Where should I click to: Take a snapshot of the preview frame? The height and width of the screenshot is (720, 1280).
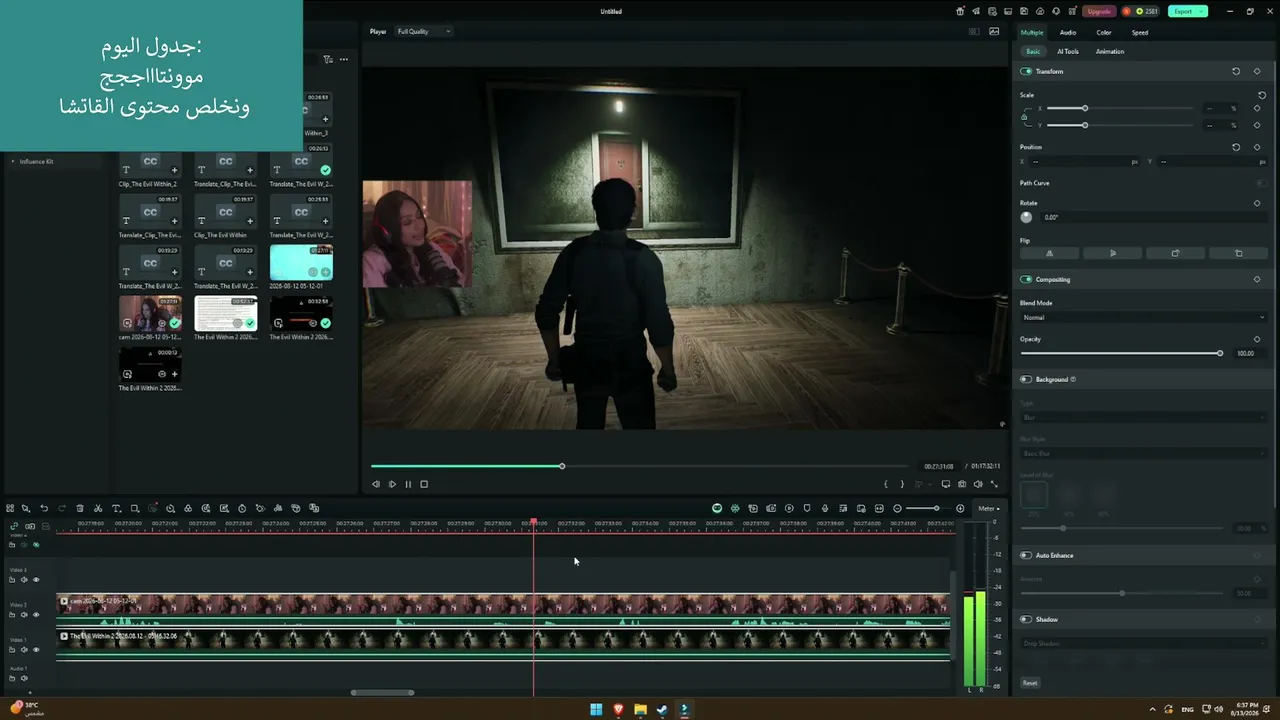[x=962, y=484]
